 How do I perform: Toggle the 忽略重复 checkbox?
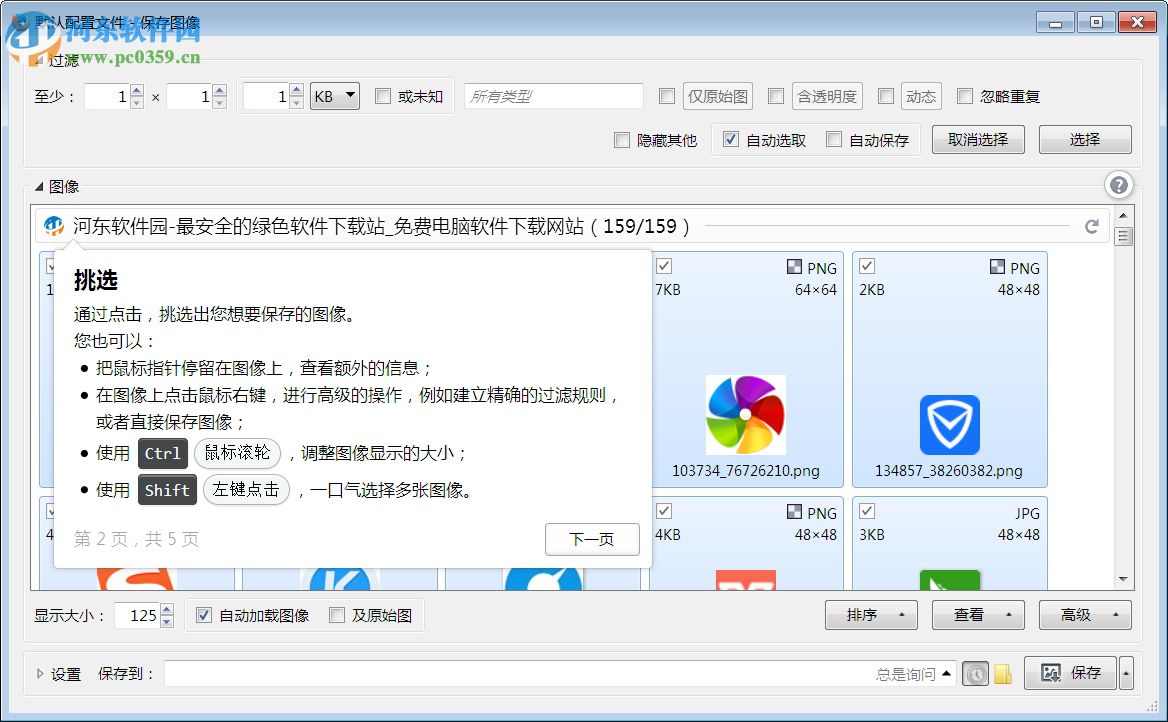click(965, 96)
